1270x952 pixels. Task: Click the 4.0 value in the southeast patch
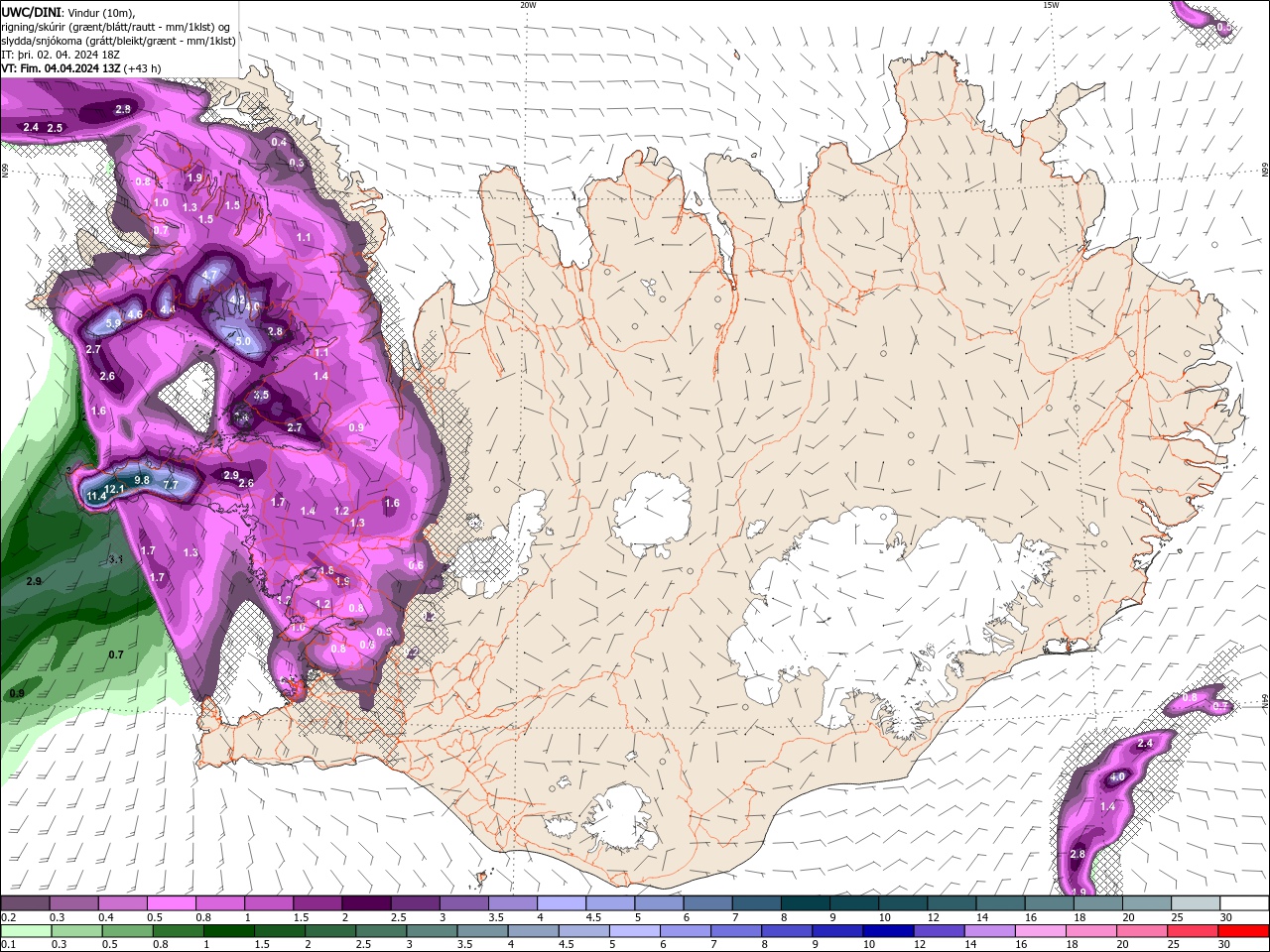1116,776
